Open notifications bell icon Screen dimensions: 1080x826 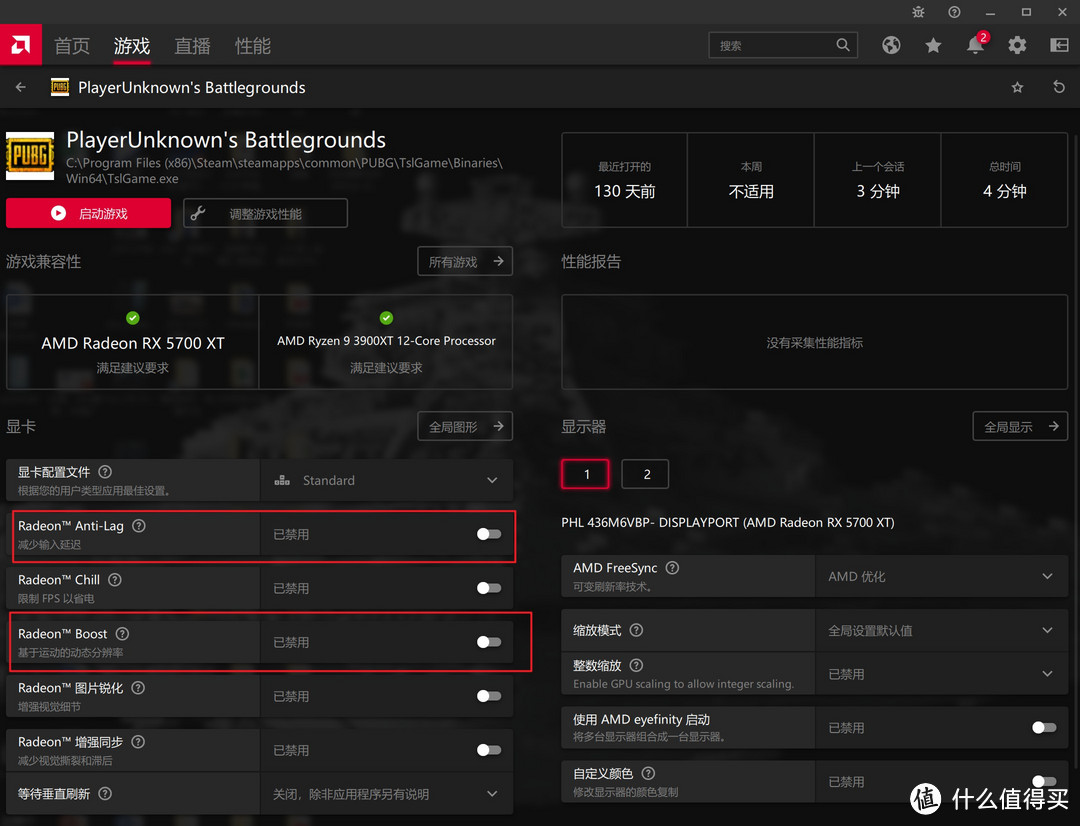click(x=975, y=45)
